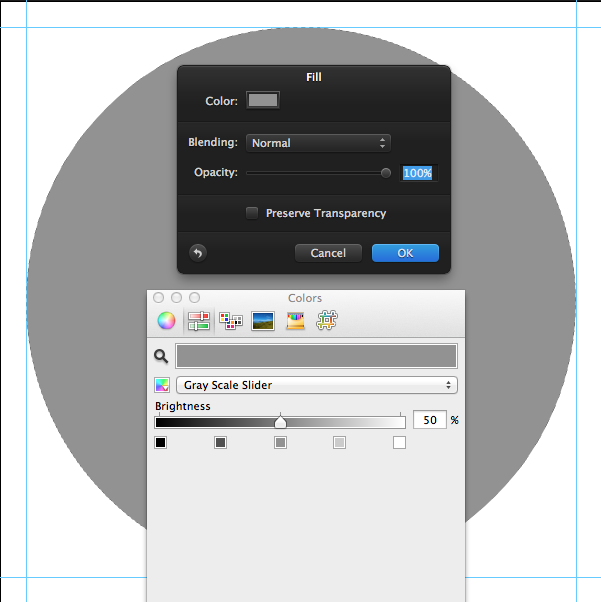Click the Brightness slider thumb
This screenshot has height=602, width=601.
[280, 422]
